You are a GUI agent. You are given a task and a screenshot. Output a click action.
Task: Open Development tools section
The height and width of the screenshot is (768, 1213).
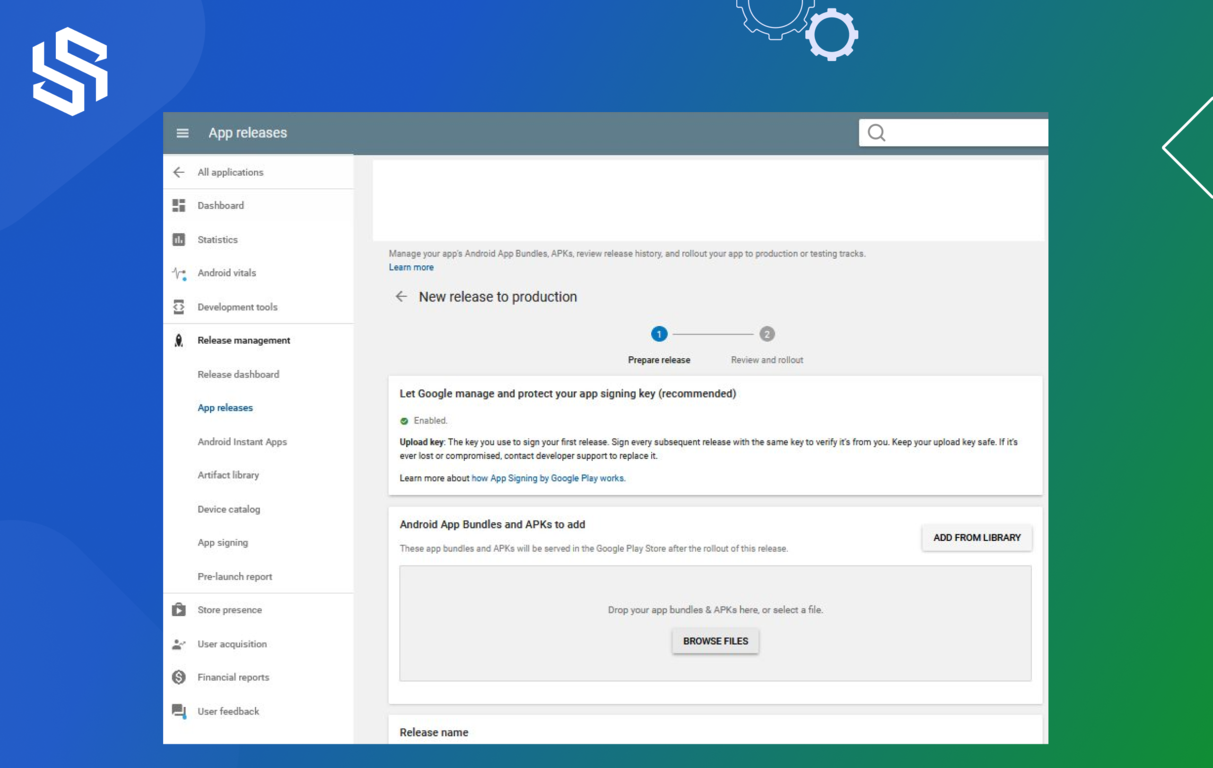point(237,307)
